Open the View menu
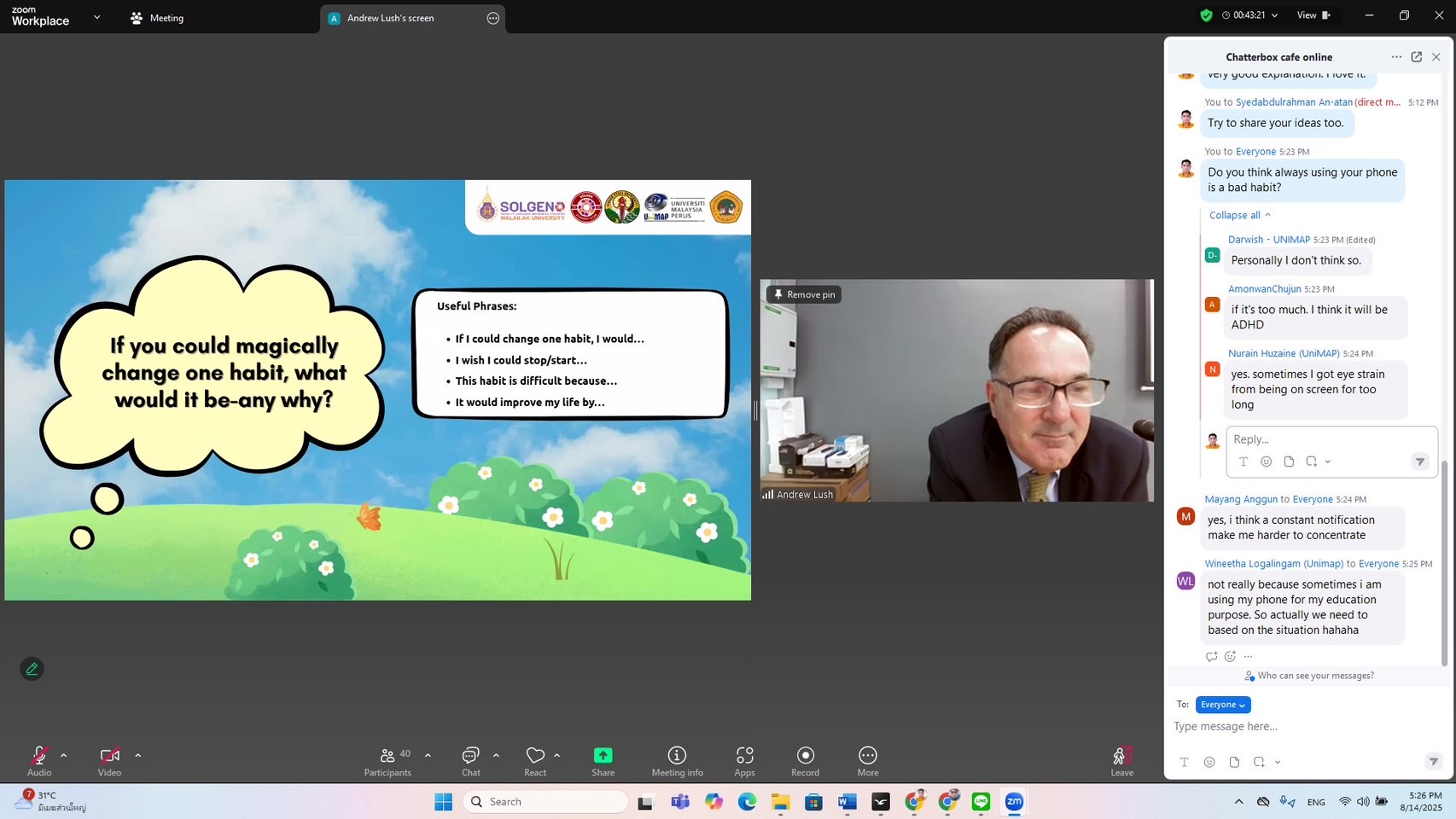The width and height of the screenshot is (1456, 819). (1313, 15)
